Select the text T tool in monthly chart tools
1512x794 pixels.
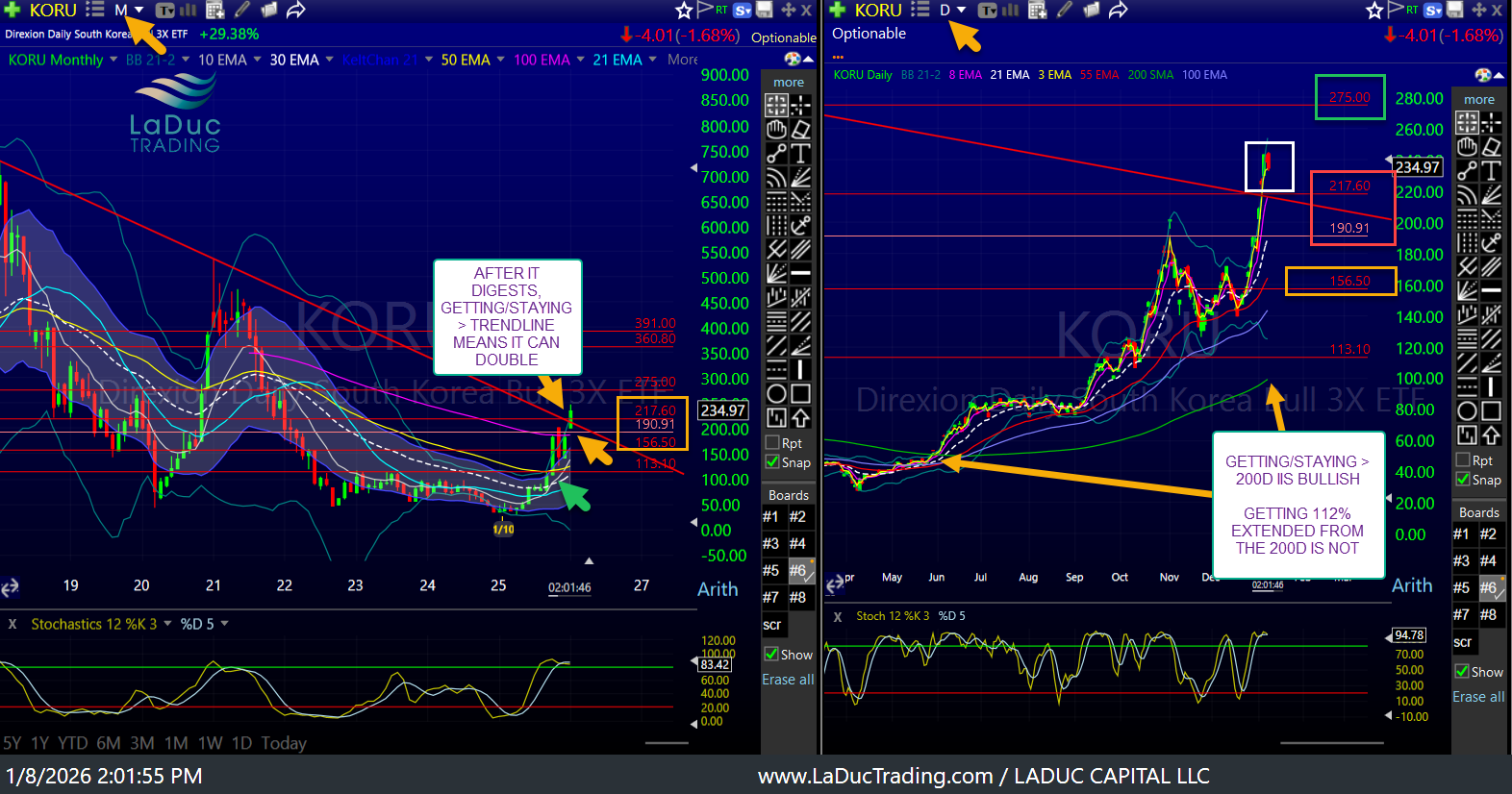(800, 153)
